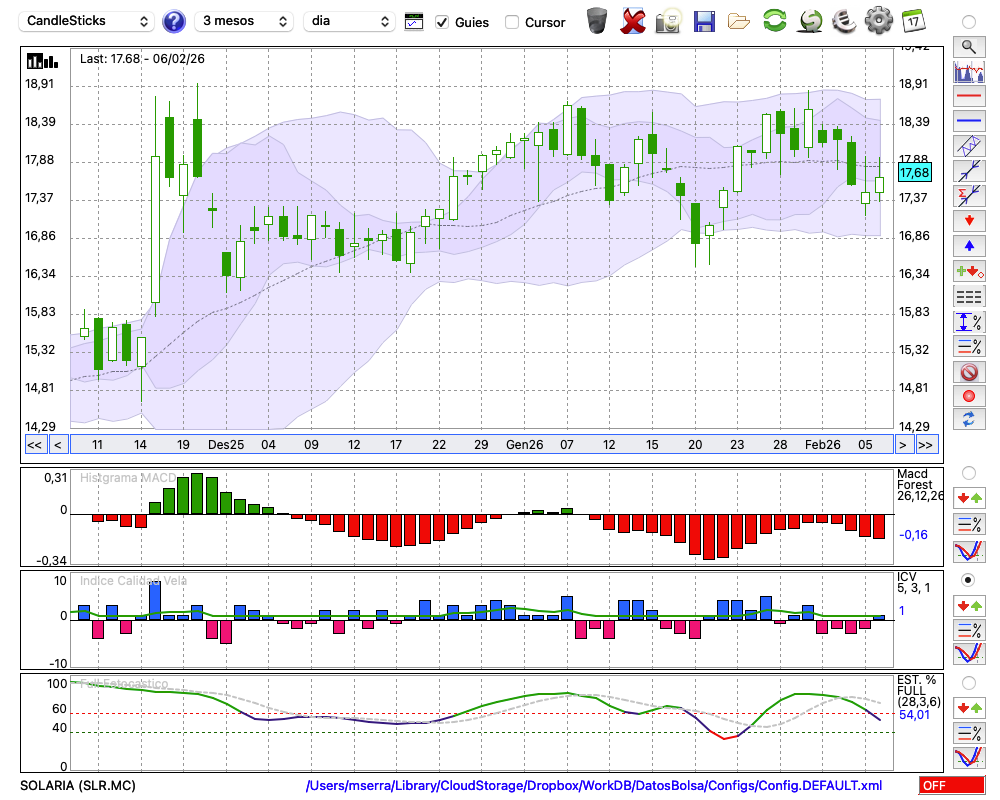Click the green plus red arrow tool
This screenshot has height=800, width=1000.
tap(969, 271)
